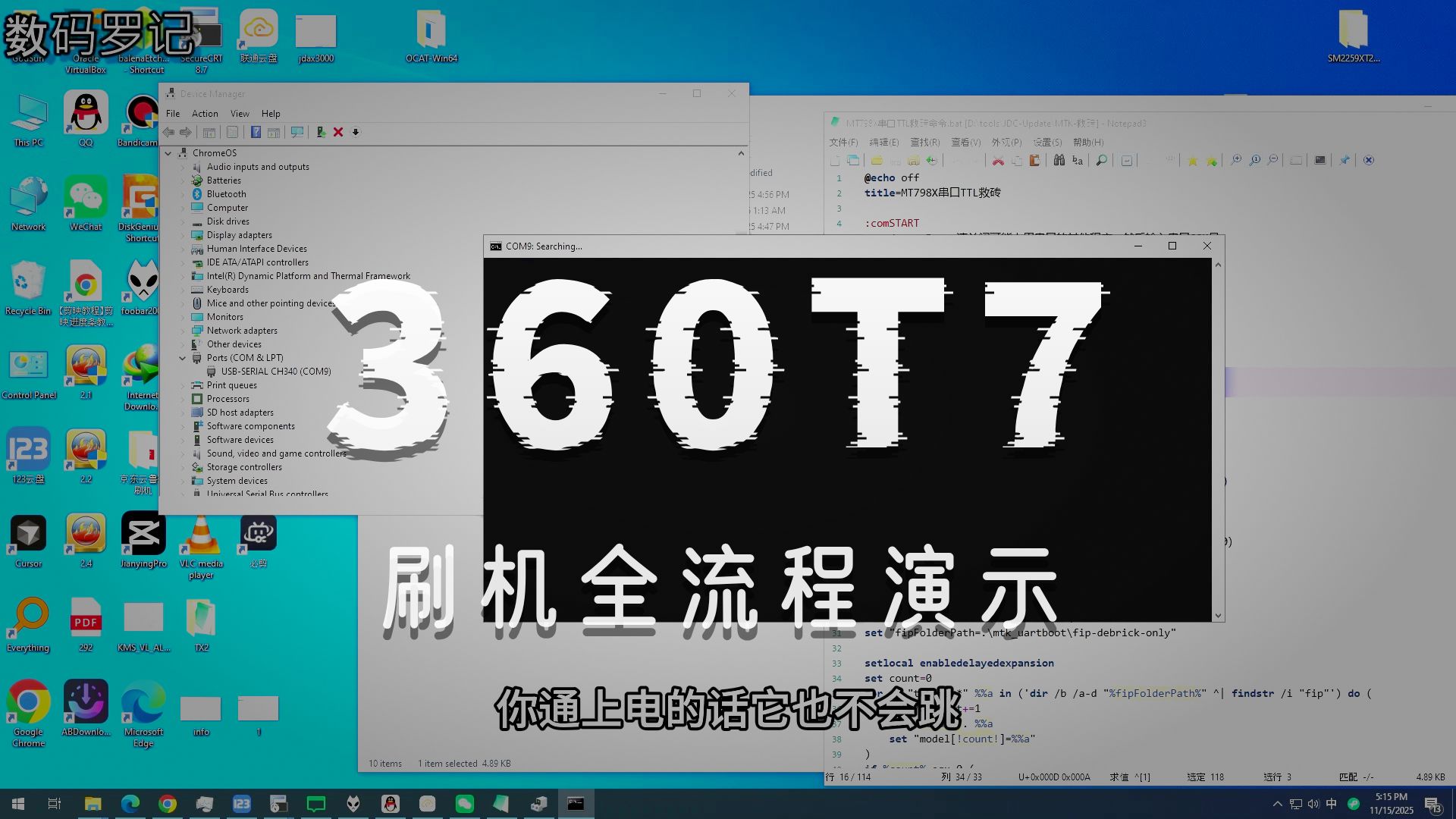This screenshot has height=819, width=1456.
Task: Click clock showing 5:15 PM
Action: point(1392,804)
